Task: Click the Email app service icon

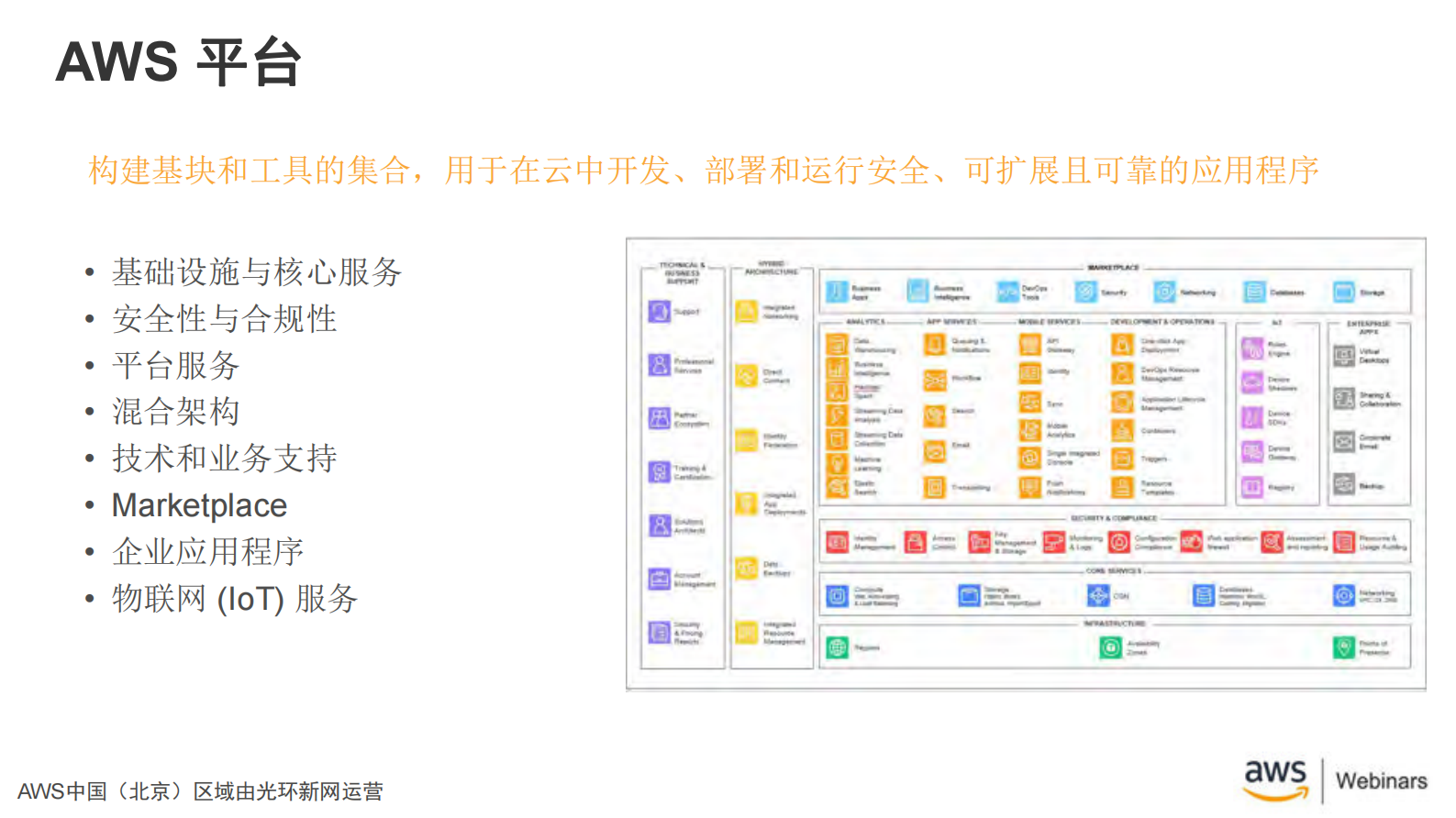Action: (934, 450)
